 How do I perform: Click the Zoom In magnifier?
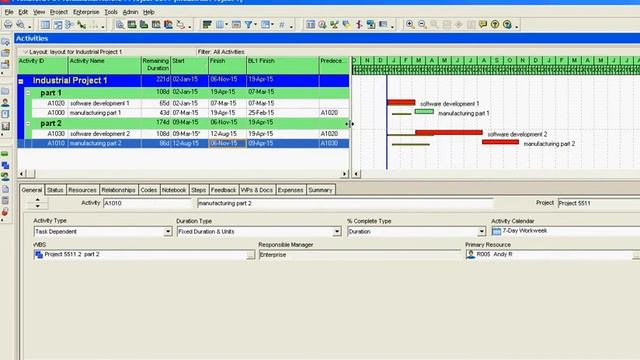pyautogui.click(x=410, y=25)
